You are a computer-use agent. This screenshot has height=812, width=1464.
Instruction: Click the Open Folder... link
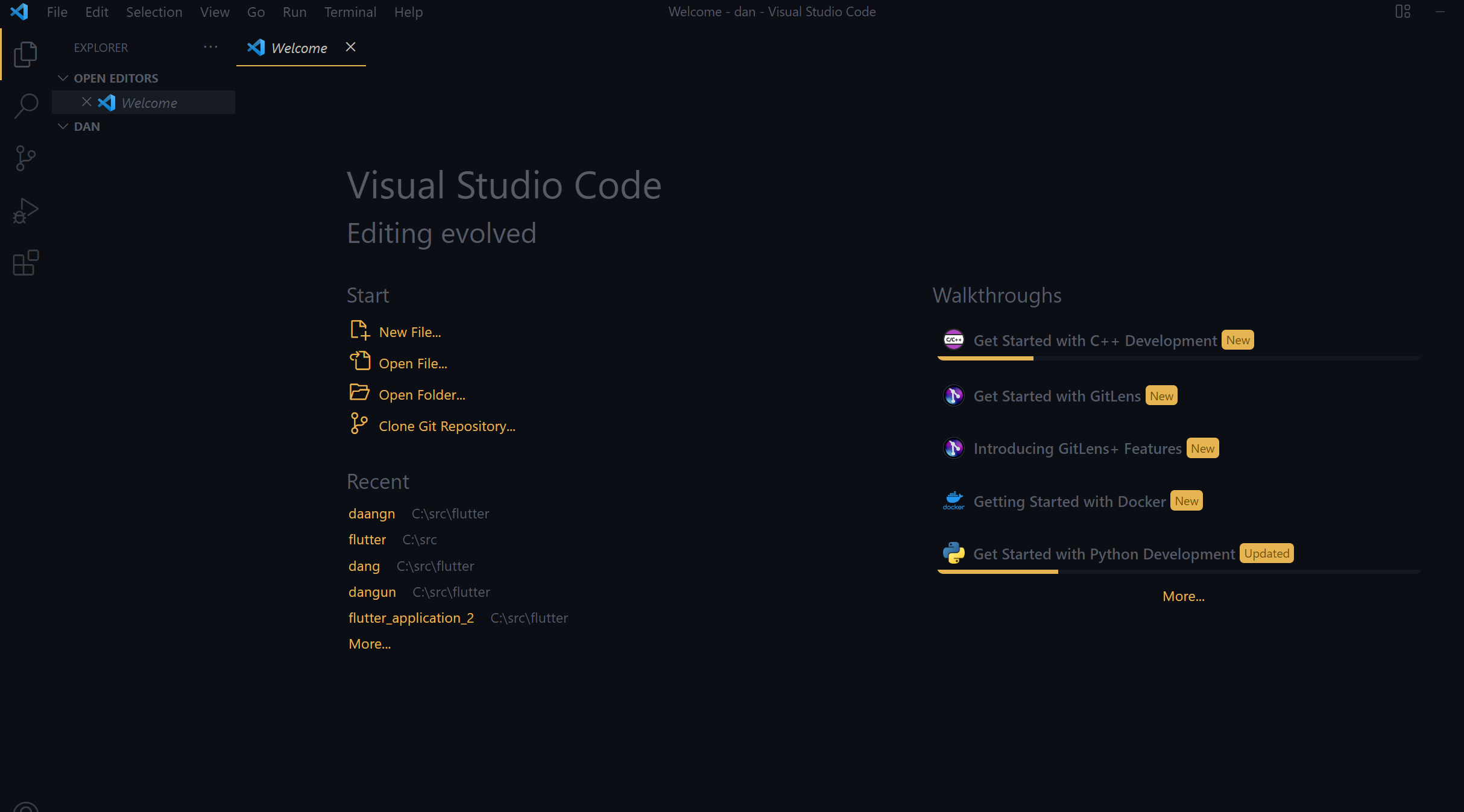pos(422,395)
